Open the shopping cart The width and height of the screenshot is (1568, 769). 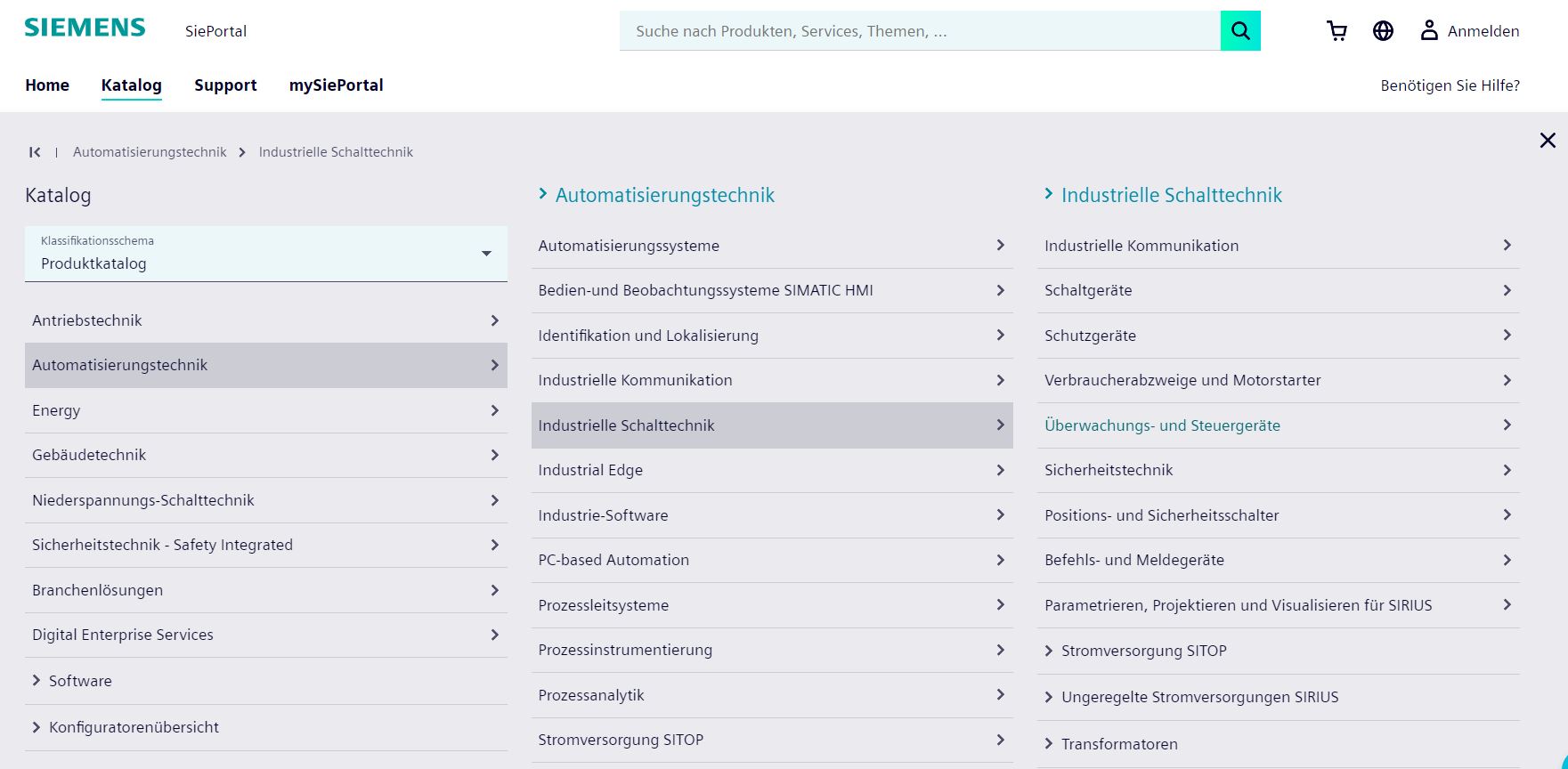(1336, 31)
